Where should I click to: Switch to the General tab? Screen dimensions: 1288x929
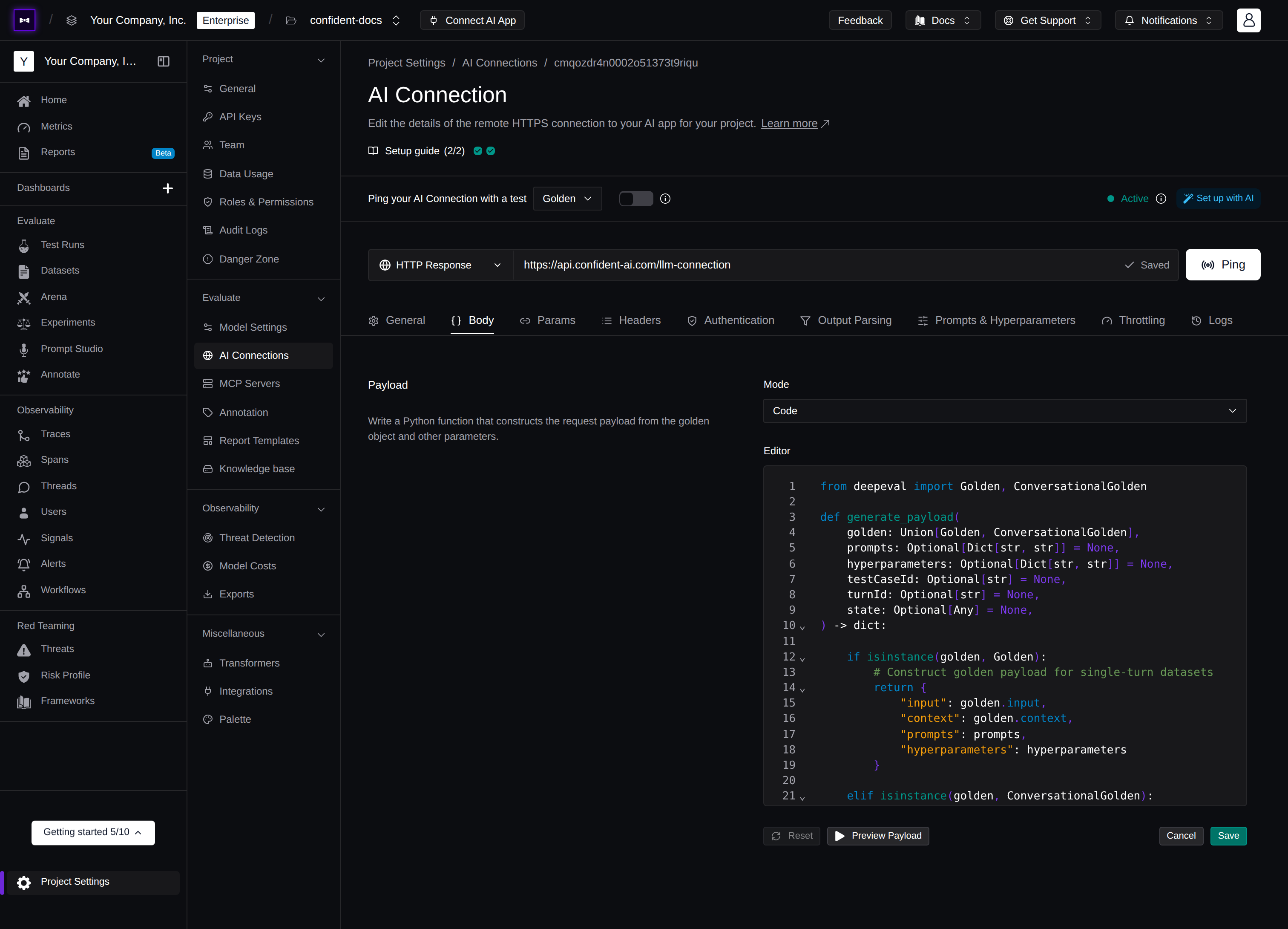(x=397, y=320)
